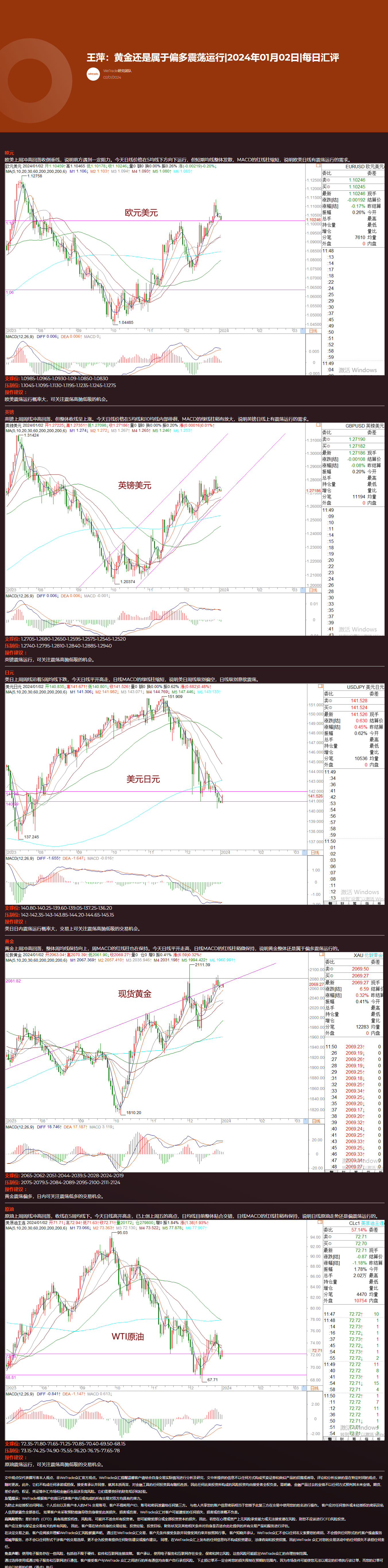Click the EURUSD sell price 1.10246
388x1568 pixels.
(357, 180)
